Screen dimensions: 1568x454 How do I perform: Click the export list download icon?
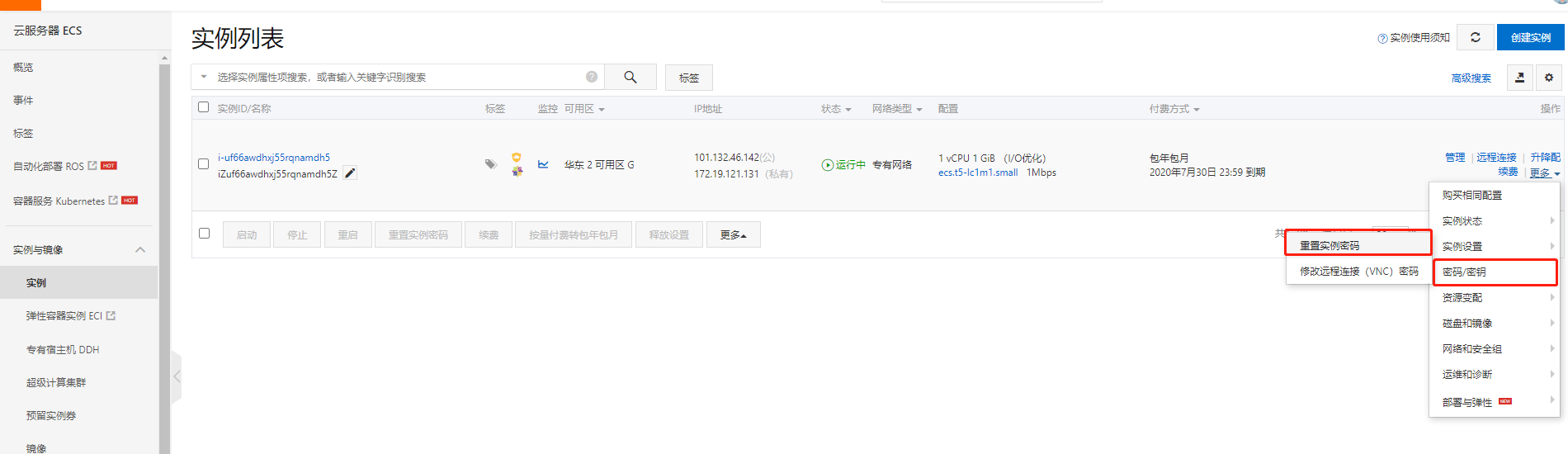pyautogui.click(x=1520, y=78)
